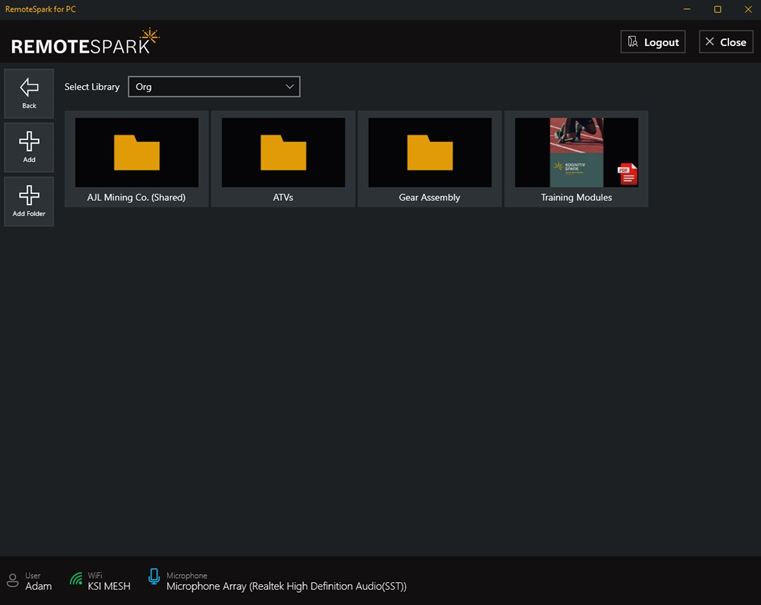Click the Training Modules label text
This screenshot has width=761, height=605.
click(576, 197)
